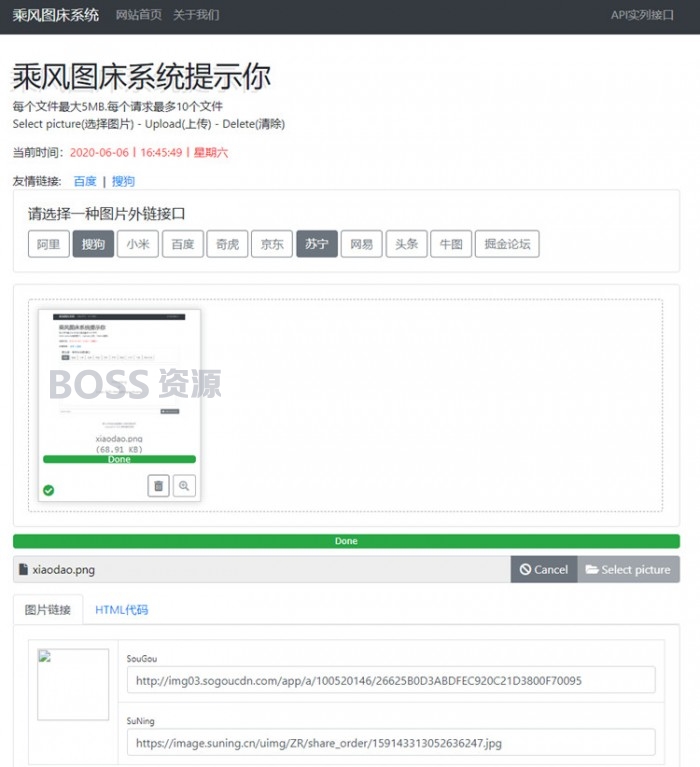
Task: Click the SuNing image URL field
Action: point(391,743)
